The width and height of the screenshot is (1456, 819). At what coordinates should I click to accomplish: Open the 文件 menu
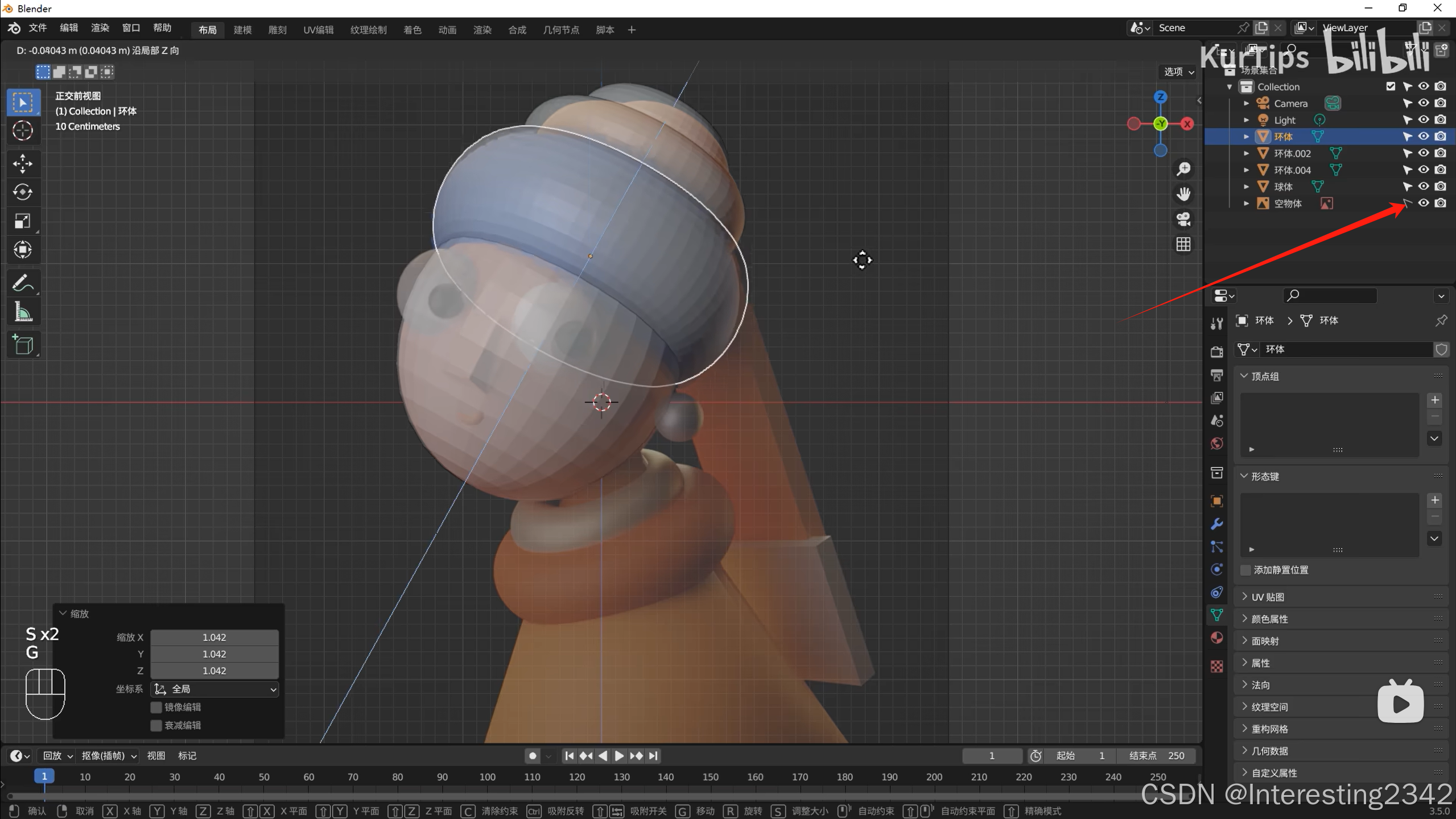pyautogui.click(x=38, y=28)
